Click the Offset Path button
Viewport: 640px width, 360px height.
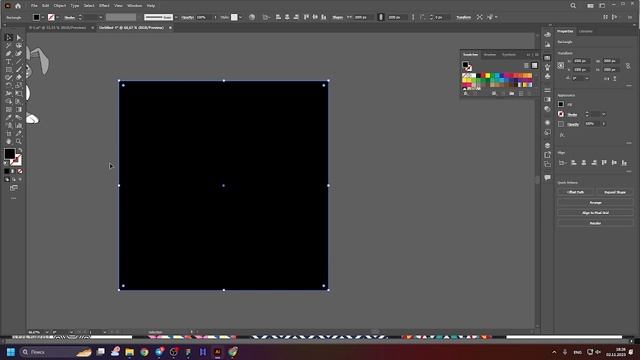pos(576,192)
